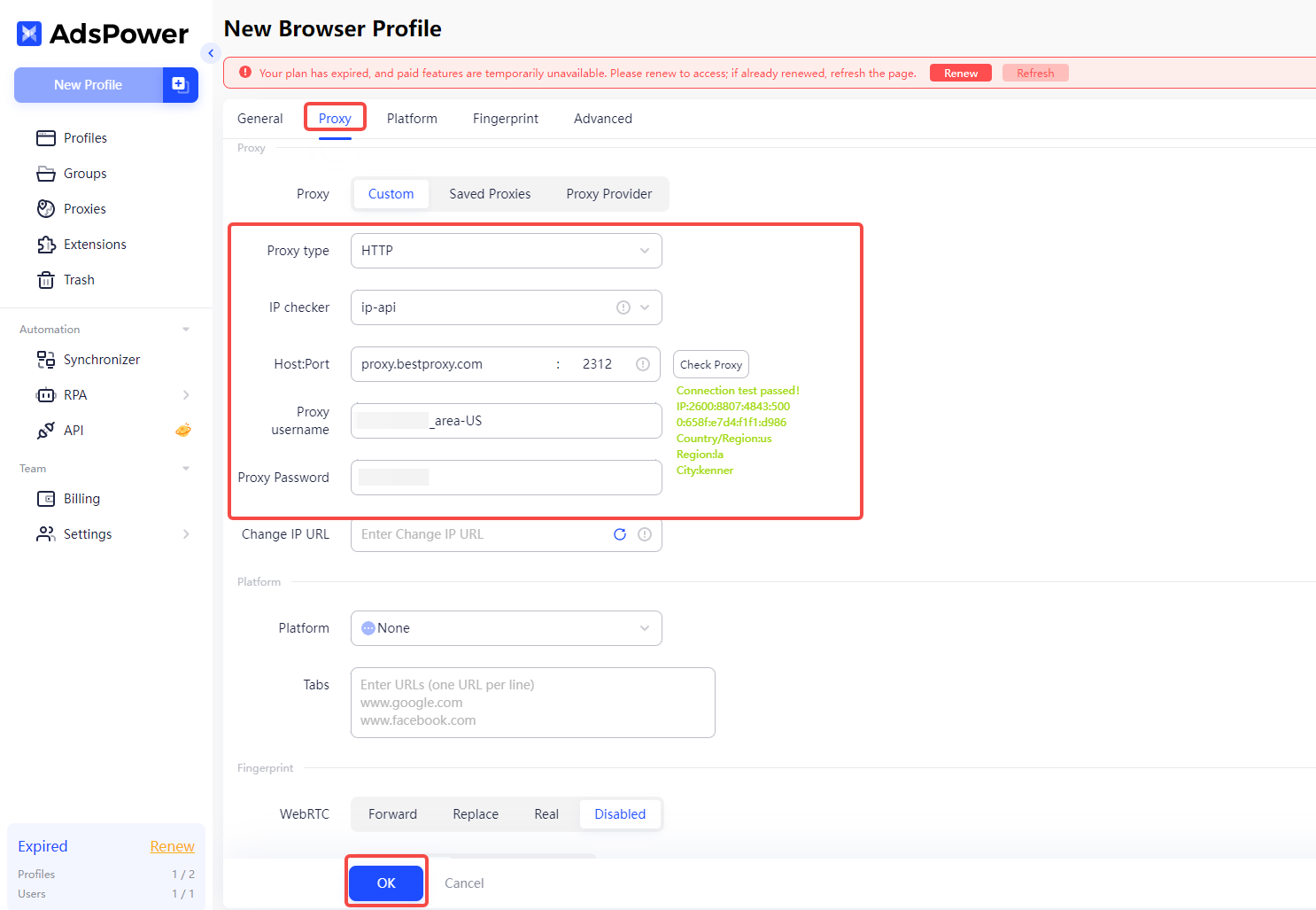Viewport: 1316px width, 910px height.
Task: Open the Trash bin icon
Action: click(x=46, y=280)
